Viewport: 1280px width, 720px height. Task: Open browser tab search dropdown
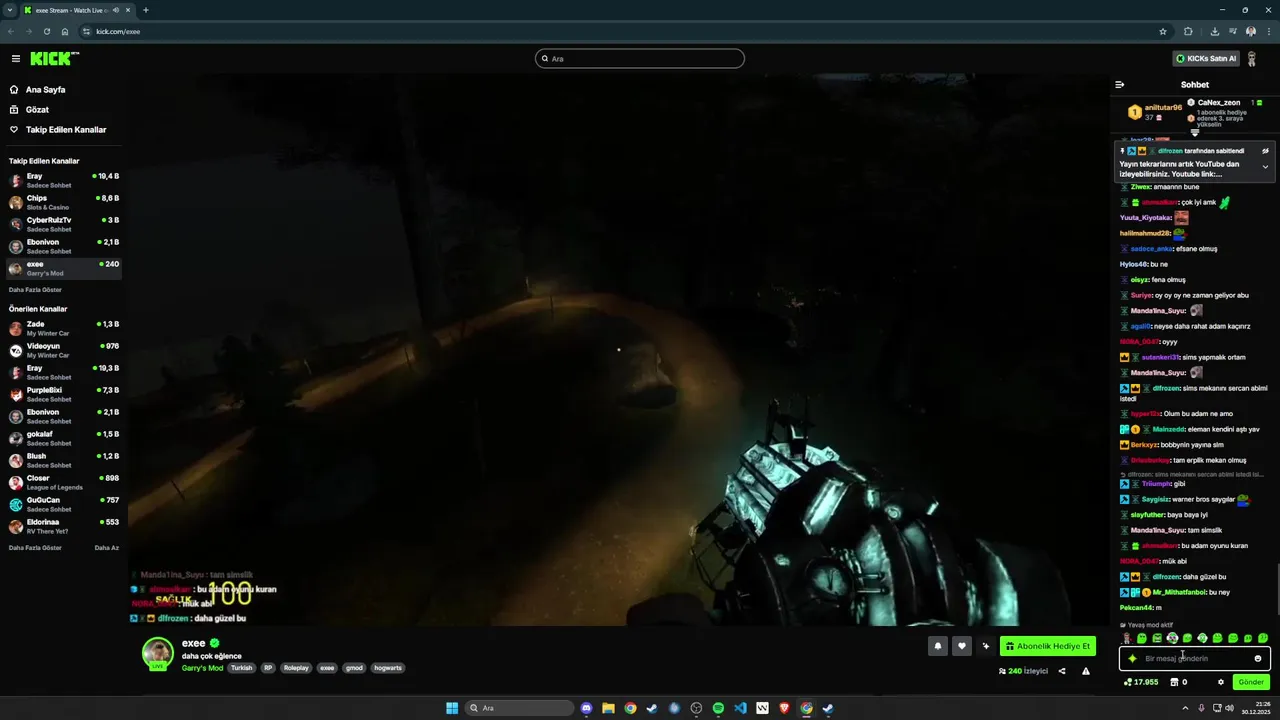tap(9, 10)
